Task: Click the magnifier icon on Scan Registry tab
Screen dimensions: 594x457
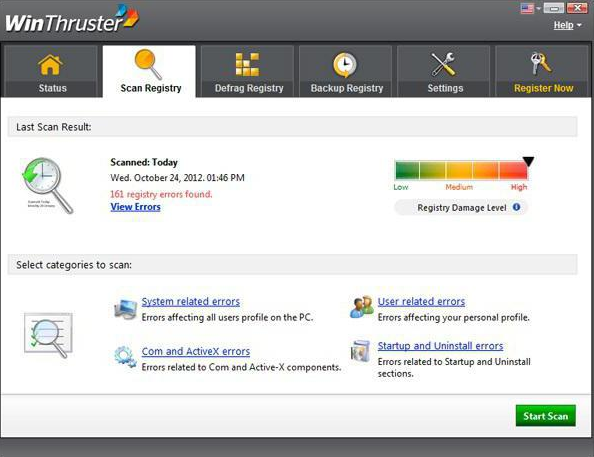Action: click(148, 64)
